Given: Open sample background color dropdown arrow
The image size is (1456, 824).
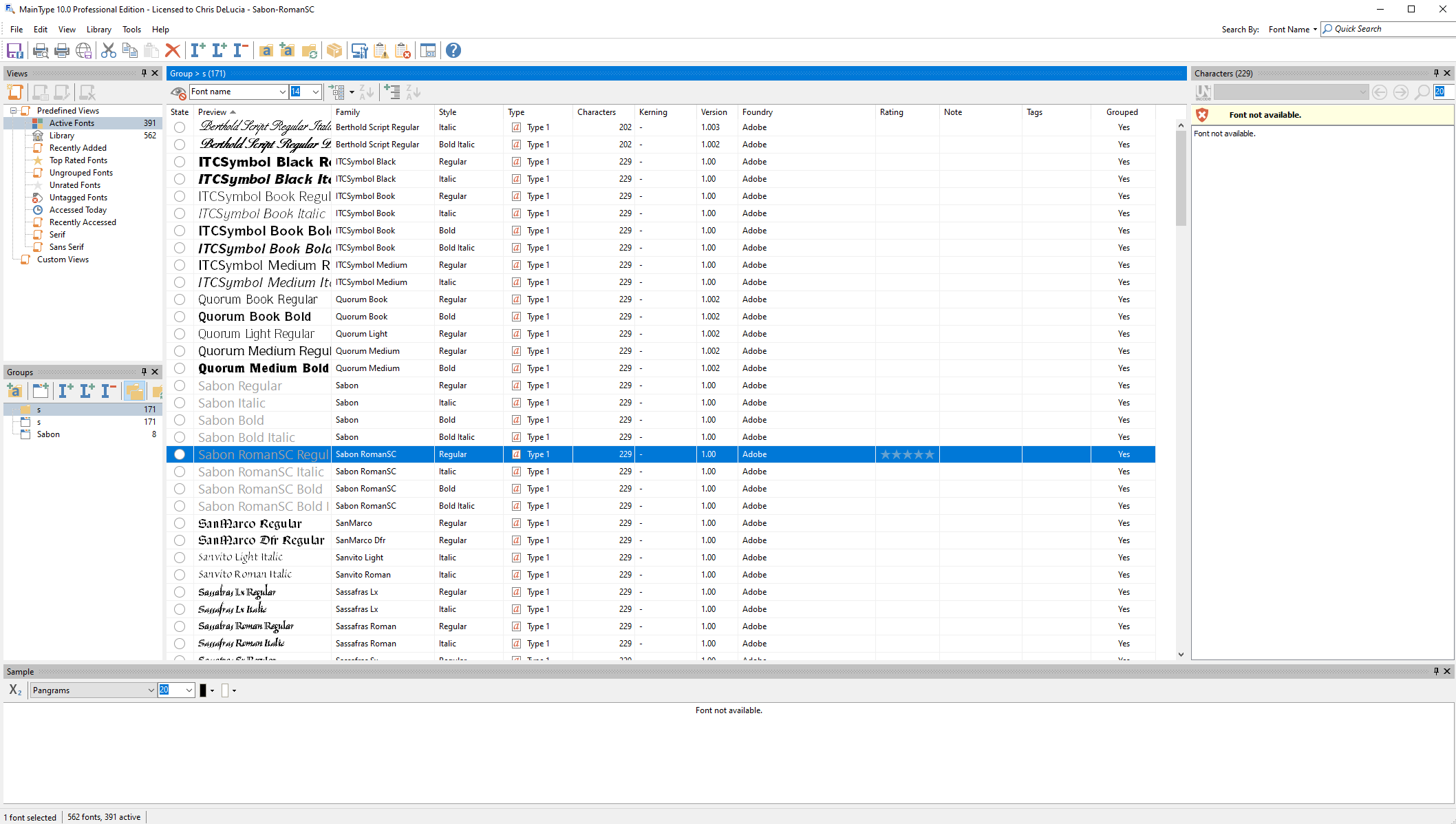Looking at the screenshot, I should 235,690.
